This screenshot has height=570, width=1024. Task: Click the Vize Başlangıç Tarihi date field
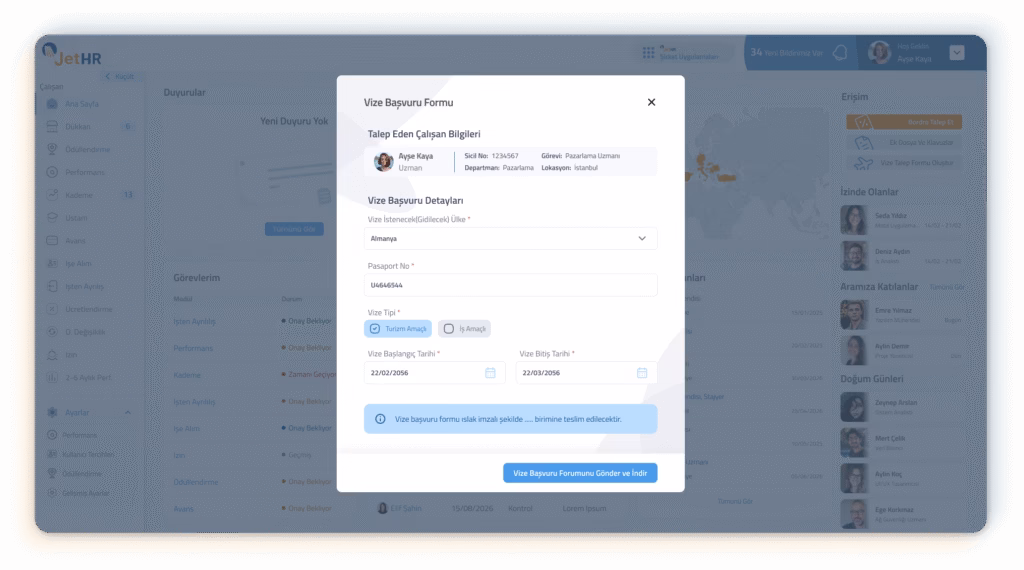point(425,373)
